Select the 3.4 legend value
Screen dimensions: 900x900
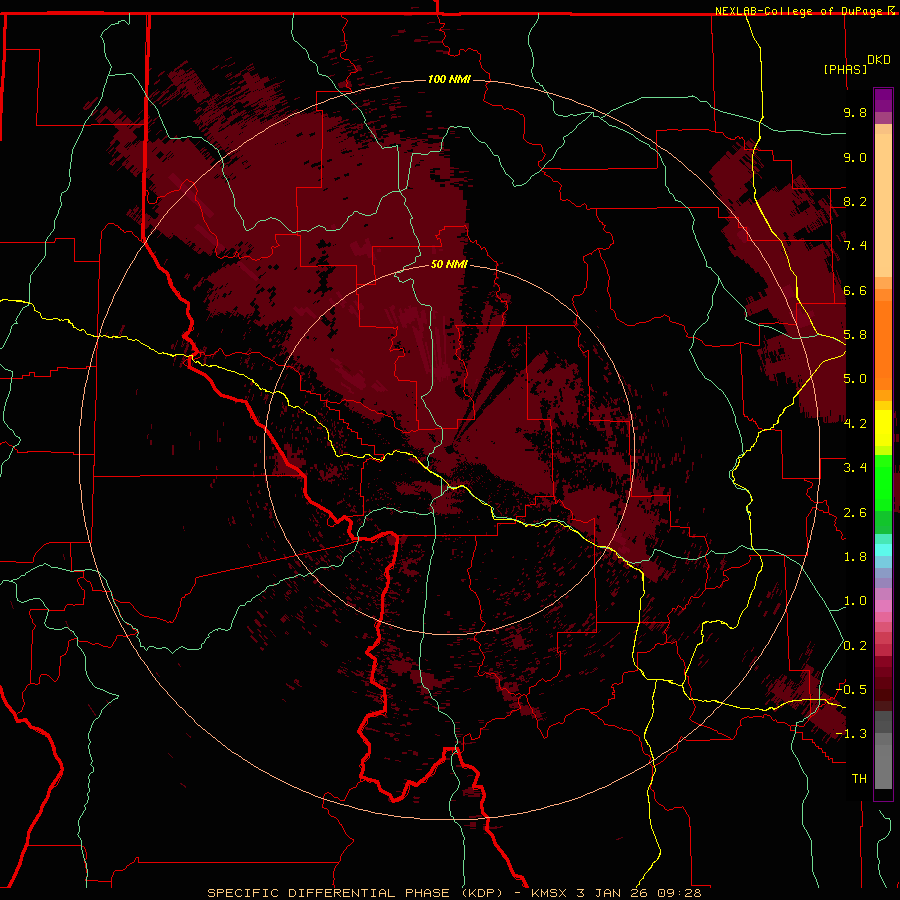855,468
